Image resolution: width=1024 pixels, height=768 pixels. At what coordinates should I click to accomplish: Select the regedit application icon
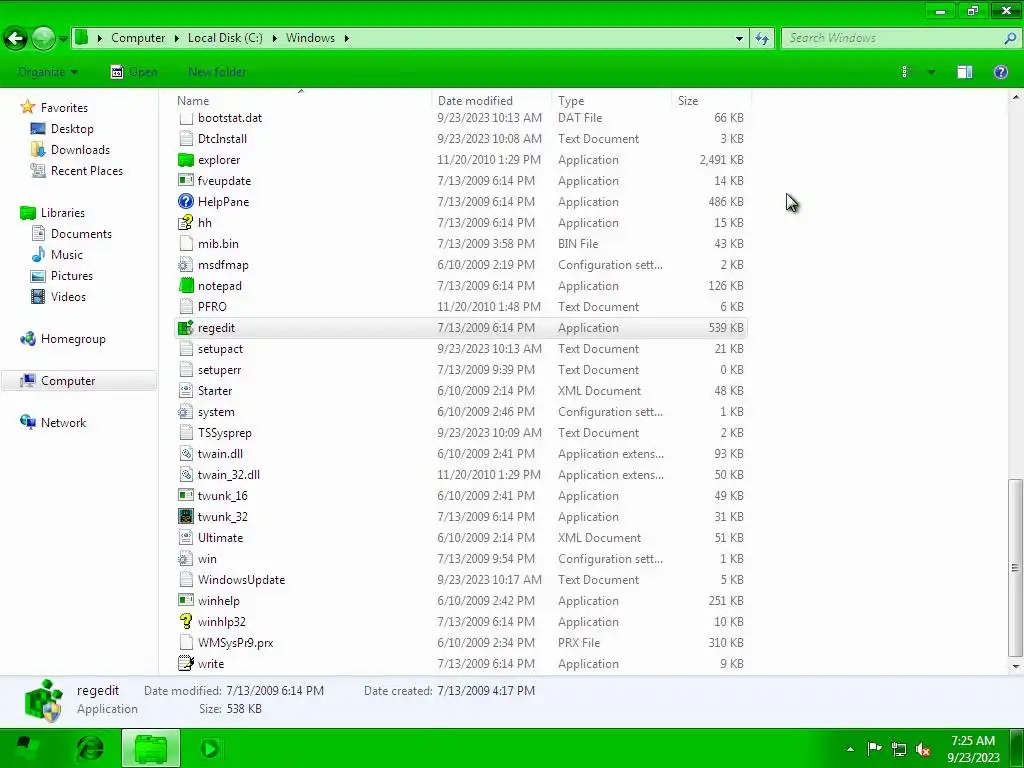click(186, 328)
